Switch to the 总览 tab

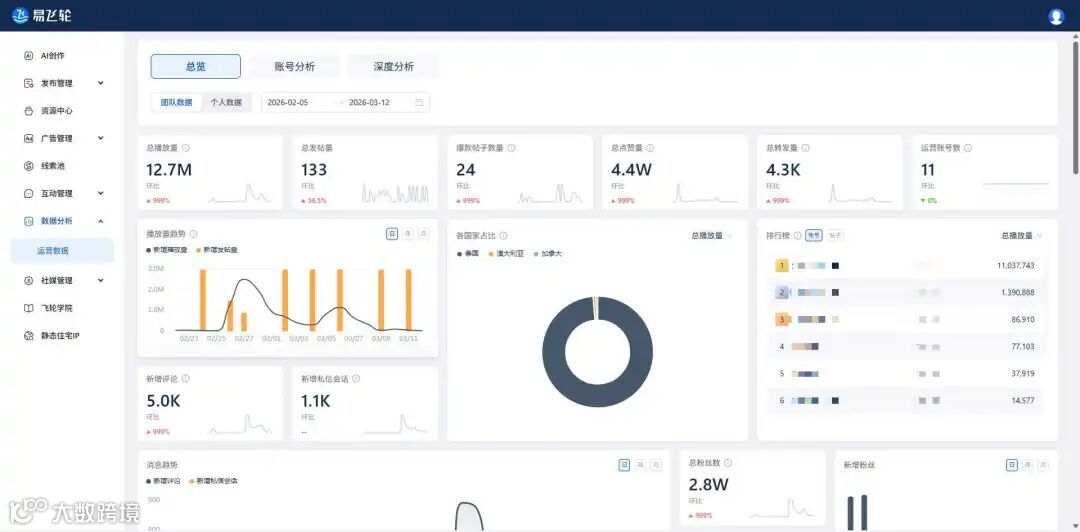coord(196,67)
